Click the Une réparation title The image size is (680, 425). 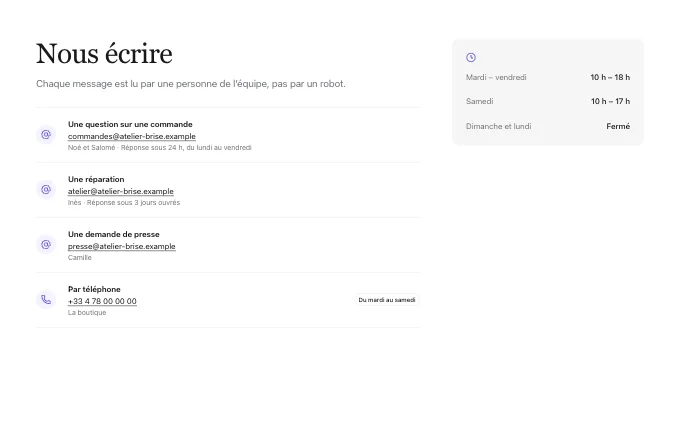coord(96,180)
